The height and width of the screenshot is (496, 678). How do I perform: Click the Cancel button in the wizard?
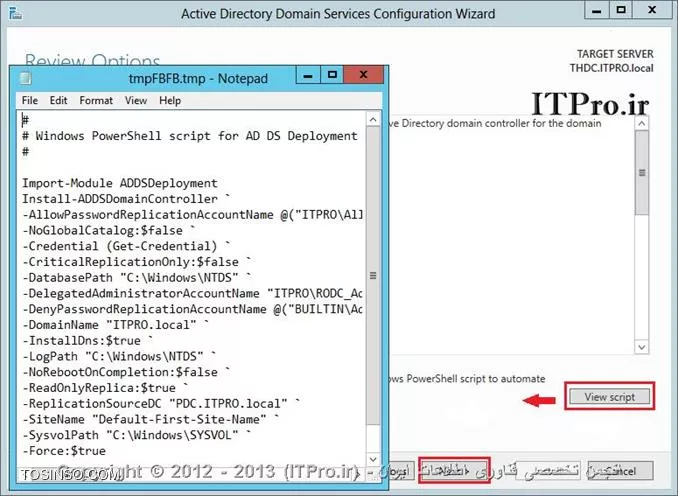point(620,470)
